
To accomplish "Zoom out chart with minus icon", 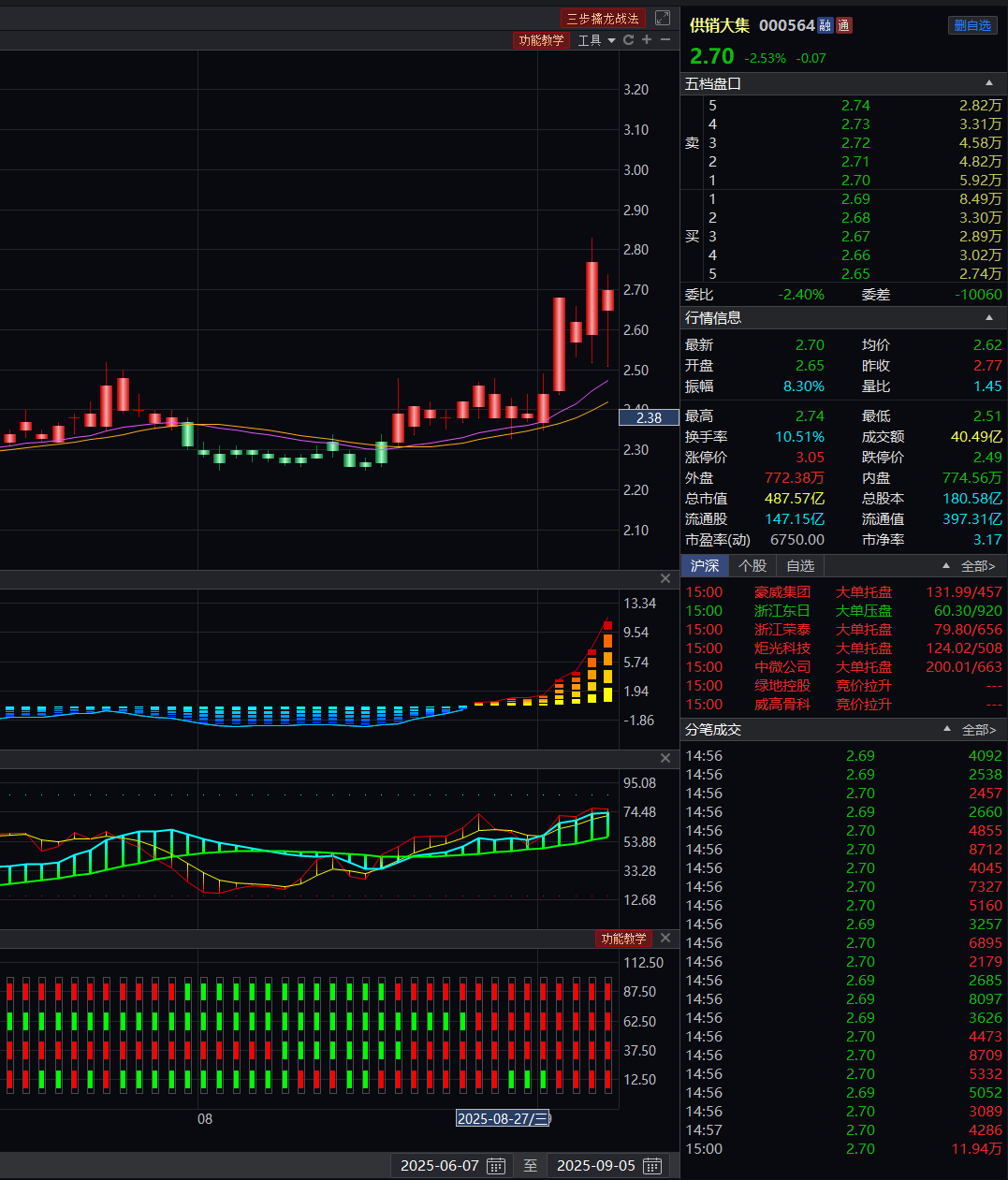I will pos(665,40).
